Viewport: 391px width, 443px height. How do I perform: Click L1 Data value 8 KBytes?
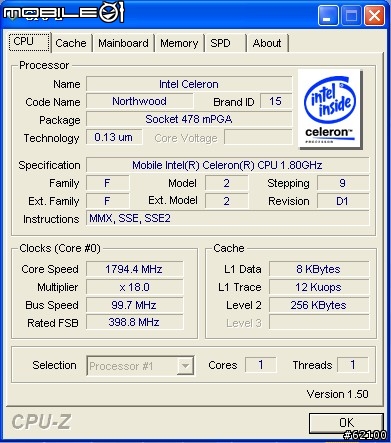pyautogui.click(x=319, y=269)
